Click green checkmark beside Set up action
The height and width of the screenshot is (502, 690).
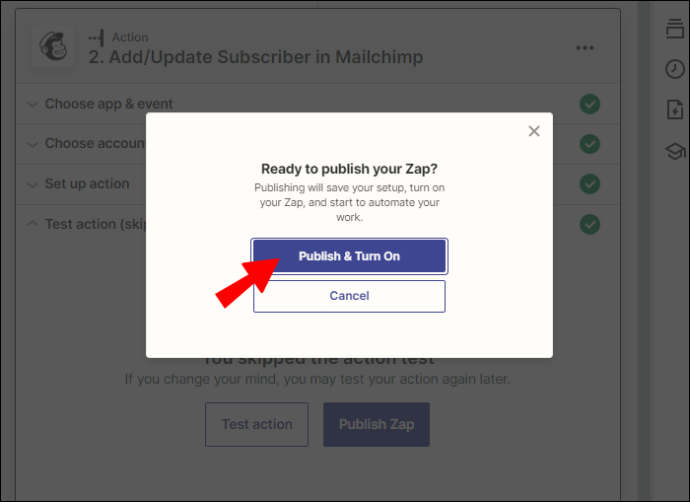590,184
